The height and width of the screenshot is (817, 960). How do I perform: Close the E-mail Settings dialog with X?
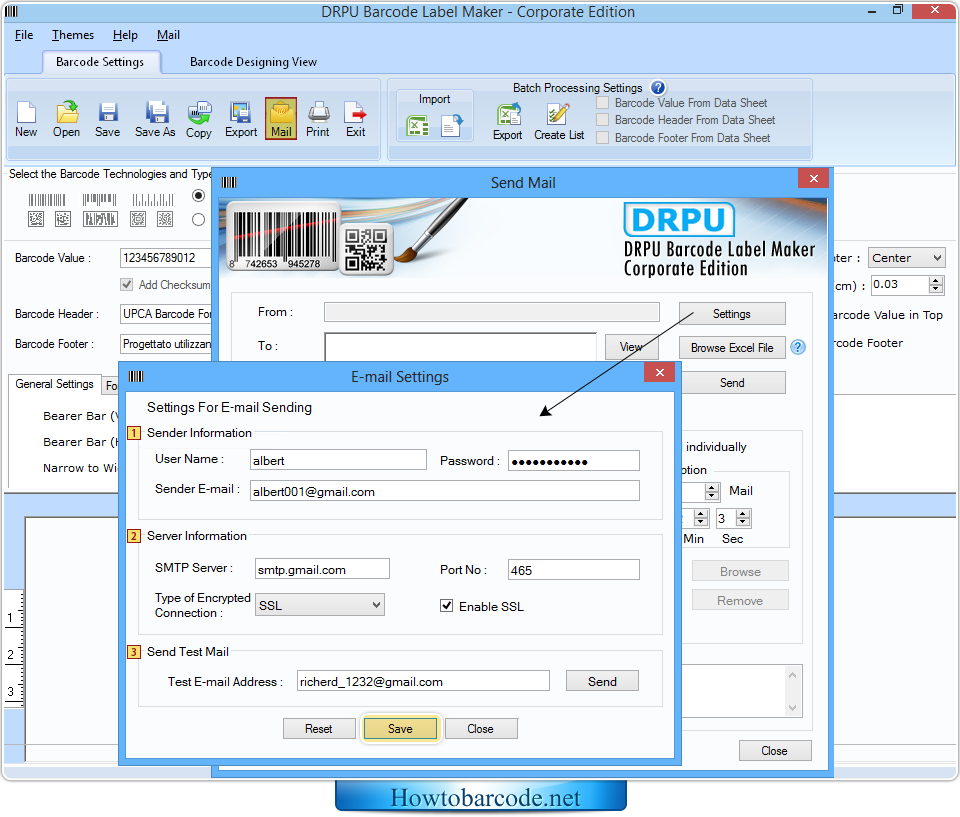(659, 372)
